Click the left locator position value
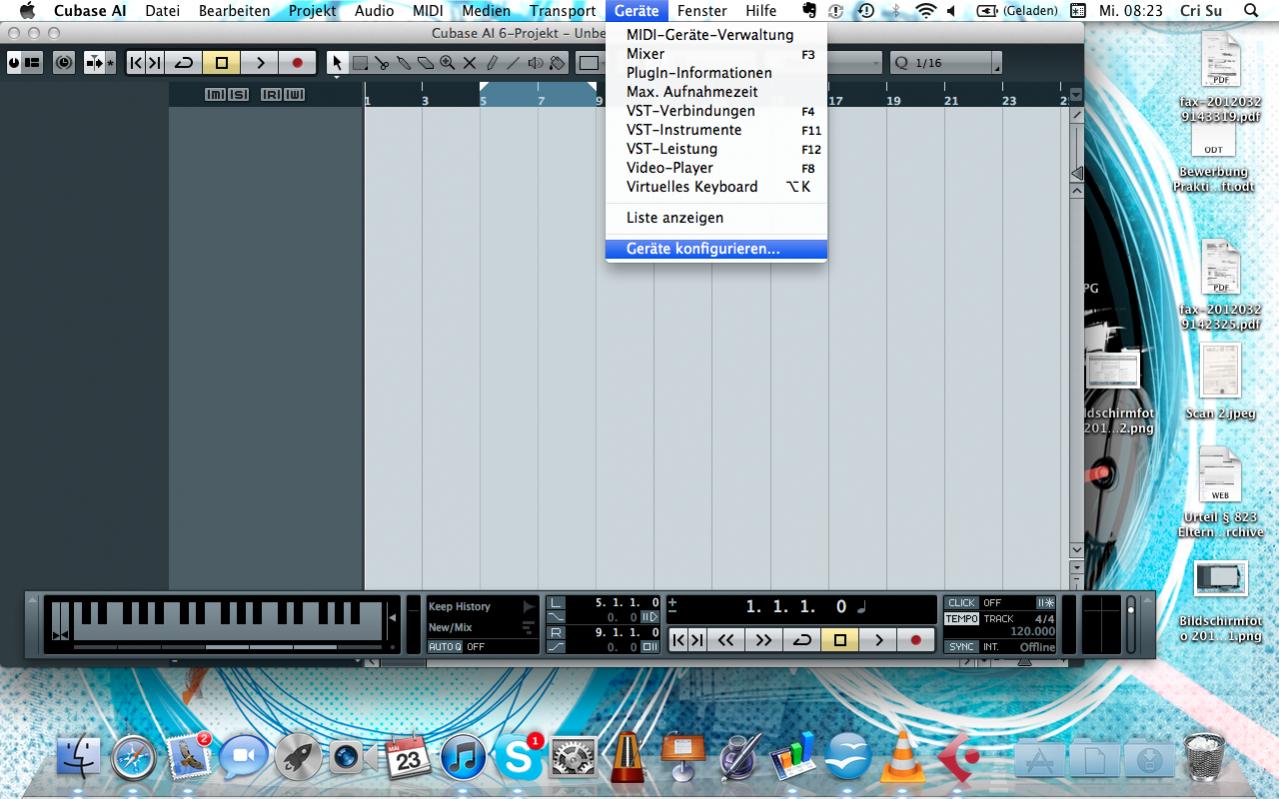 (x=627, y=603)
